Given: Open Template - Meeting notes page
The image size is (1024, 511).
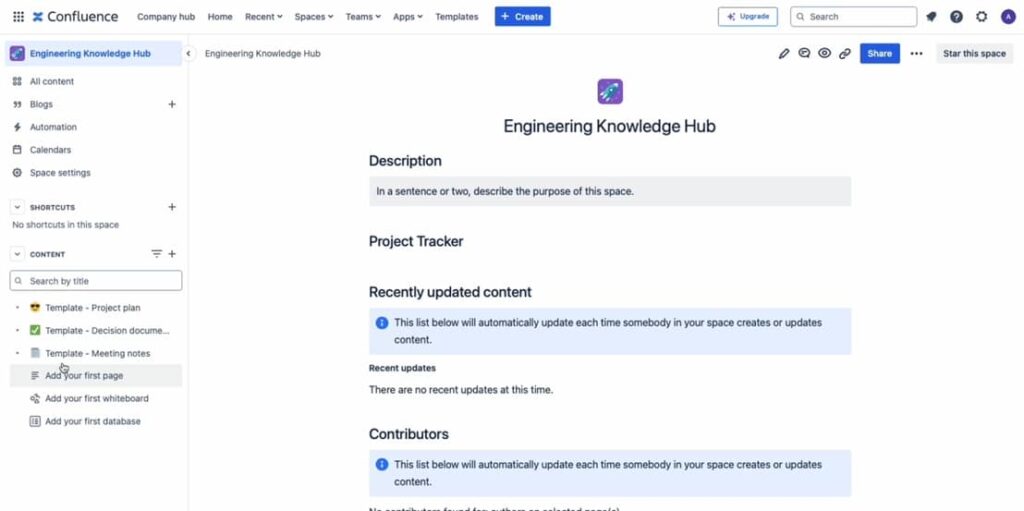Looking at the screenshot, I should pyautogui.click(x=97, y=354).
